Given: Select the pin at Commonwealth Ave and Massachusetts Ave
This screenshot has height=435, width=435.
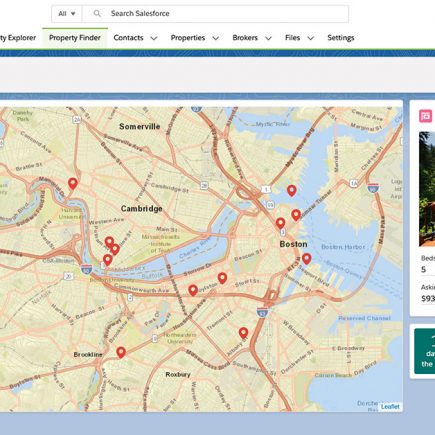Looking at the screenshot, I should [x=193, y=290].
